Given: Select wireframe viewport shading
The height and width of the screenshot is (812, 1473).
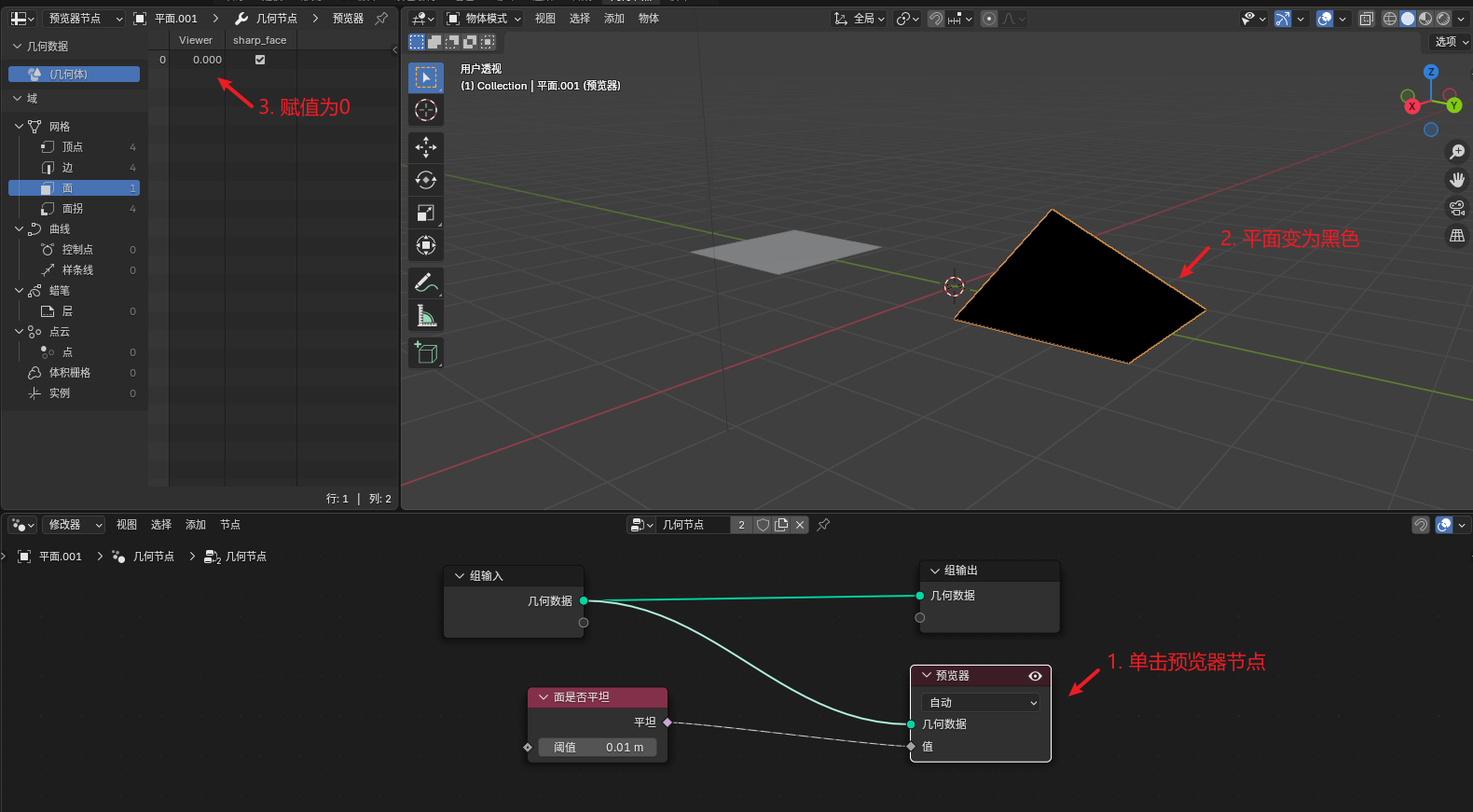Looking at the screenshot, I should (x=1389, y=19).
